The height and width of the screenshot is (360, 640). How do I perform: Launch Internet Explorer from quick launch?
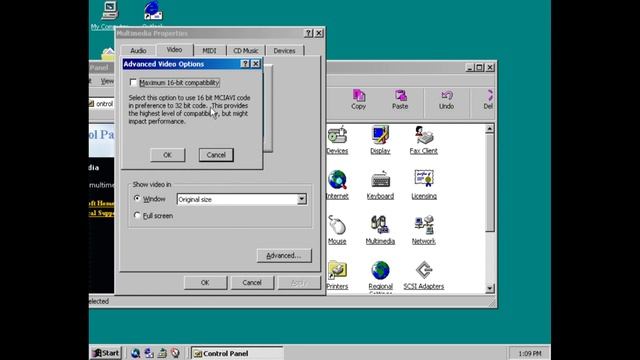(136, 353)
